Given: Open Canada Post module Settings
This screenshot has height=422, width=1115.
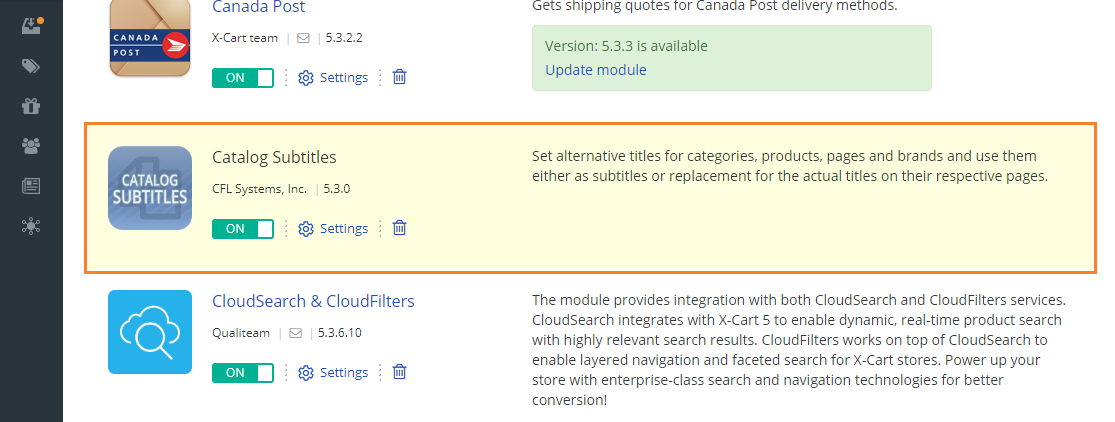Looking at the screenshot, I should coord(333,78).
